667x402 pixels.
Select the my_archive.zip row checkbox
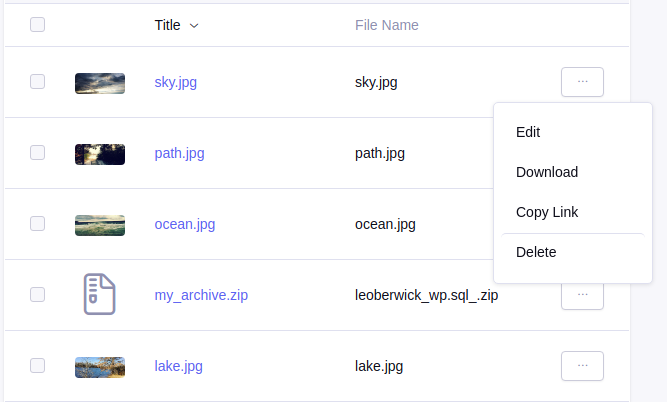[x=37, y=294]
